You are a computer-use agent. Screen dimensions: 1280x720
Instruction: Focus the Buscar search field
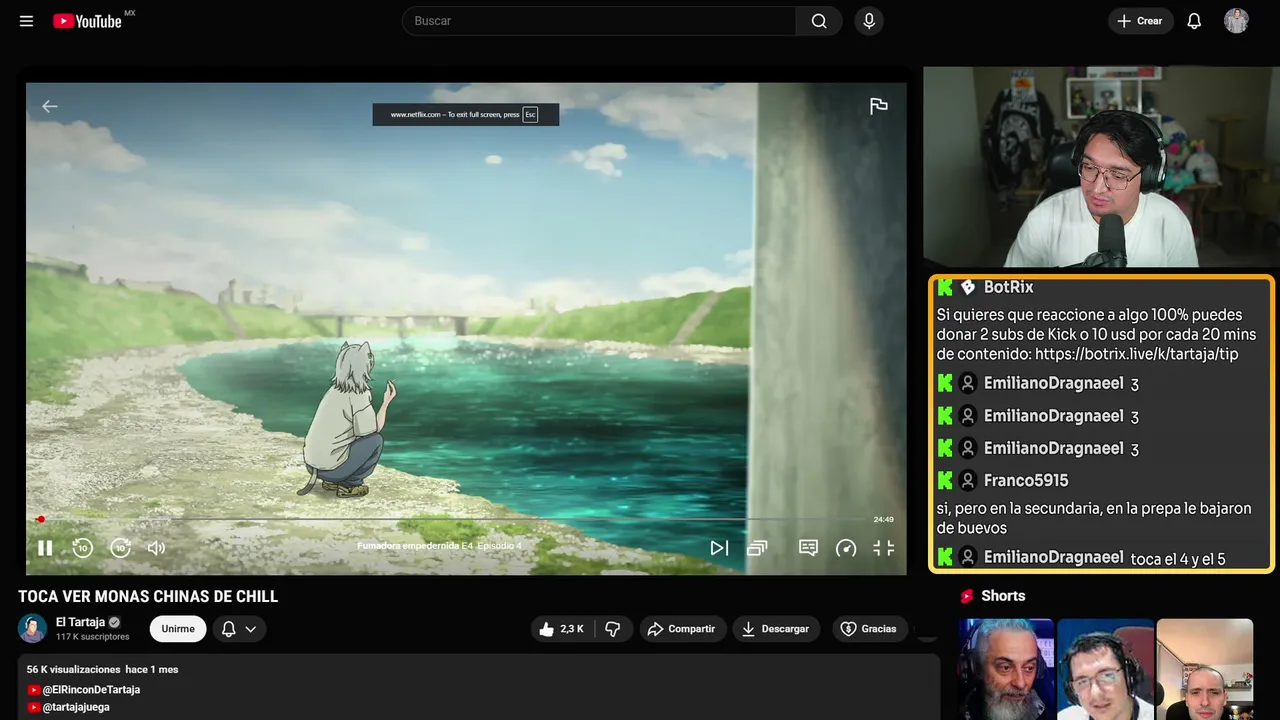tap(599, 21)
